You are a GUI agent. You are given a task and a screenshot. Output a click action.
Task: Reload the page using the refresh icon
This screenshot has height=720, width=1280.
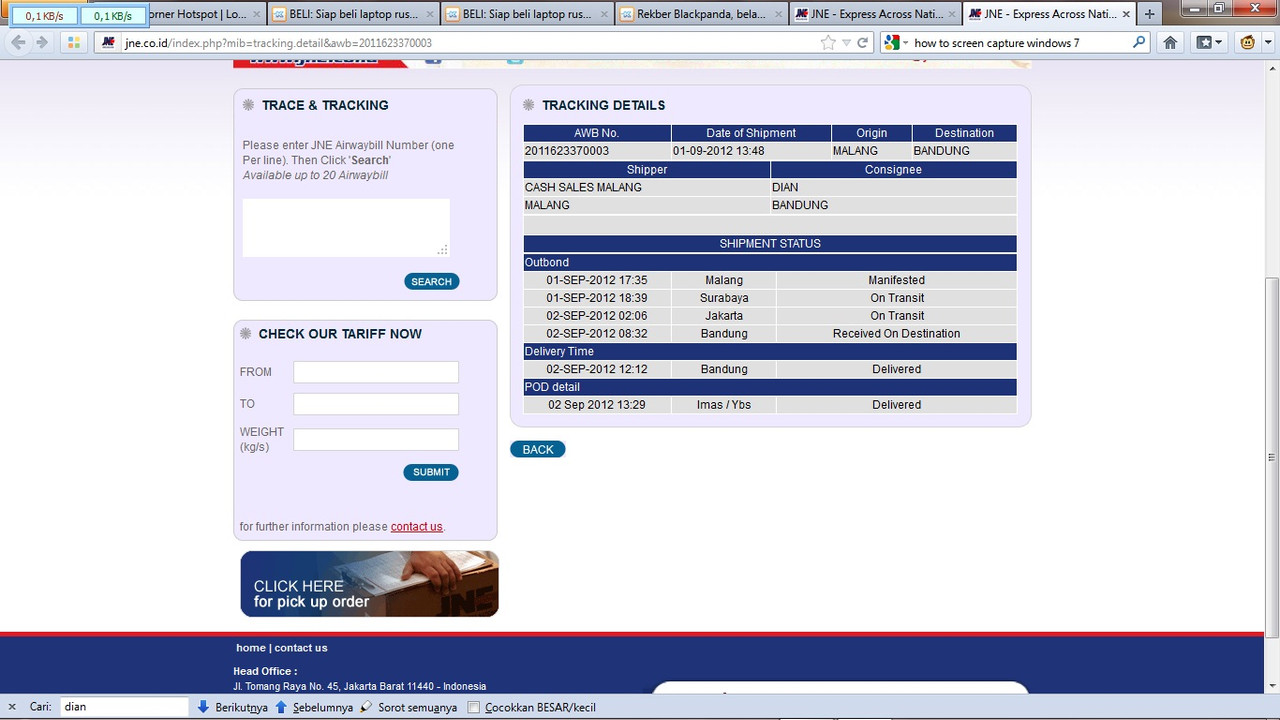[862, 43]
